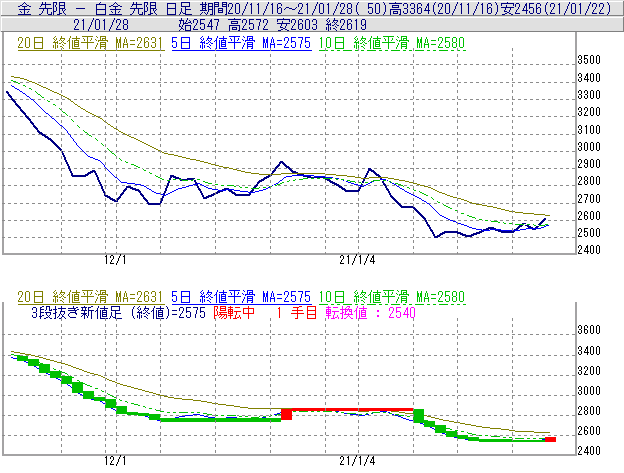
Task: Click the large red block in lower chart
Action: point(287,414)
